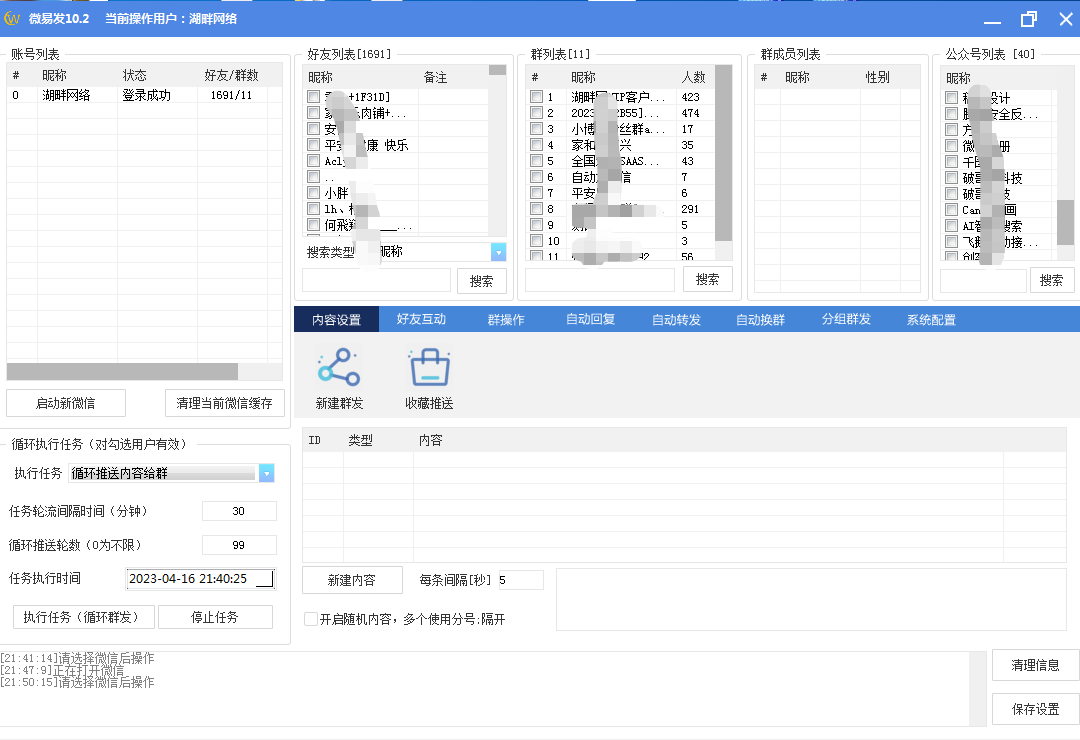Click log line [21:47:9]正在打开微信
The width and height of the screenshot is (1080, 740).
(x=63, y=670)
